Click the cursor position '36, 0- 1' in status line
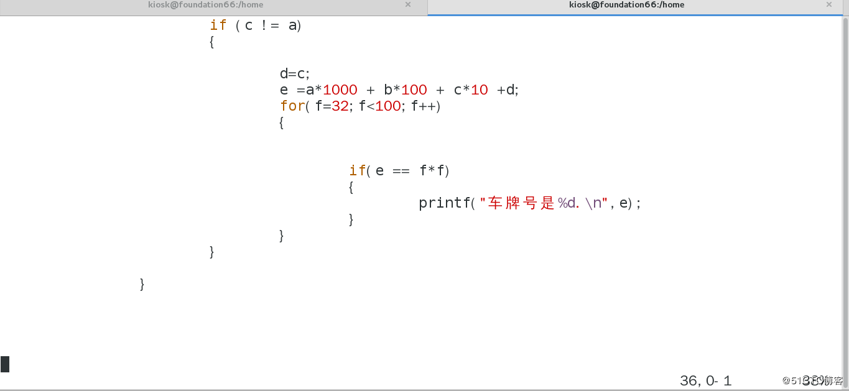The width and height of the screenshot is (849, 391). [x=706, y=381]
